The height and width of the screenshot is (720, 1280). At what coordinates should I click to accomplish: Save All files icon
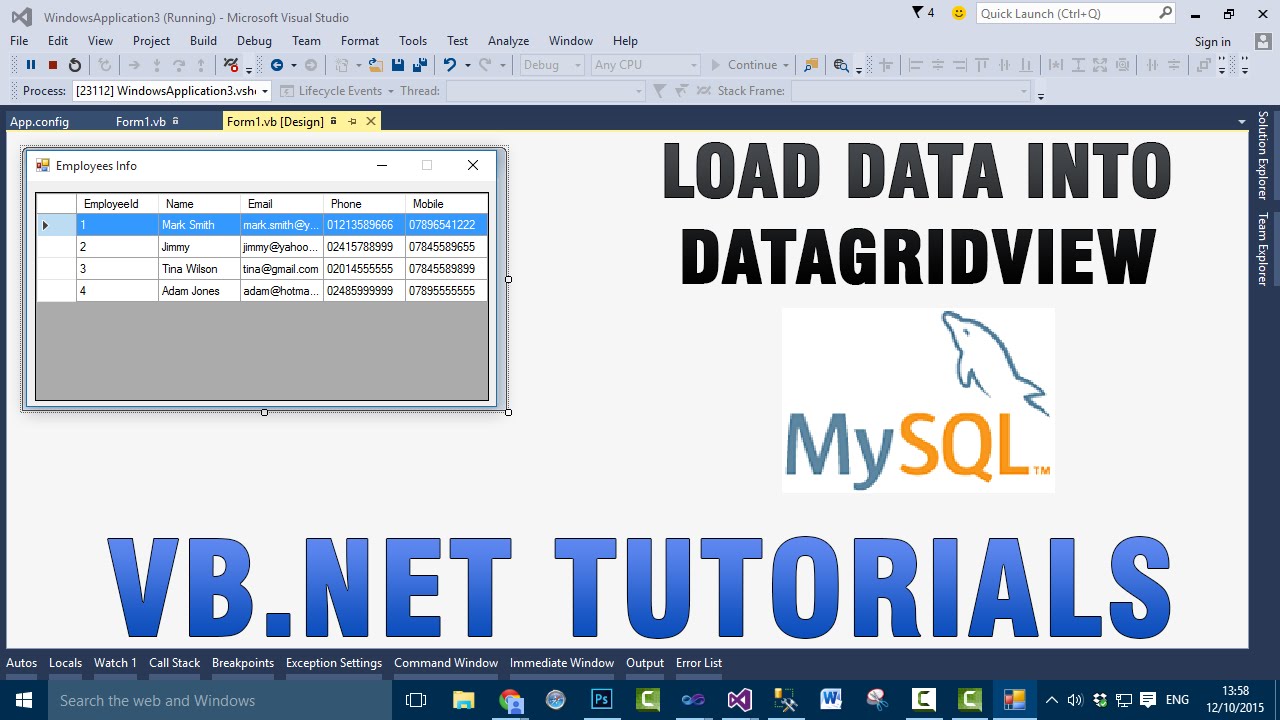click(420, 65)
